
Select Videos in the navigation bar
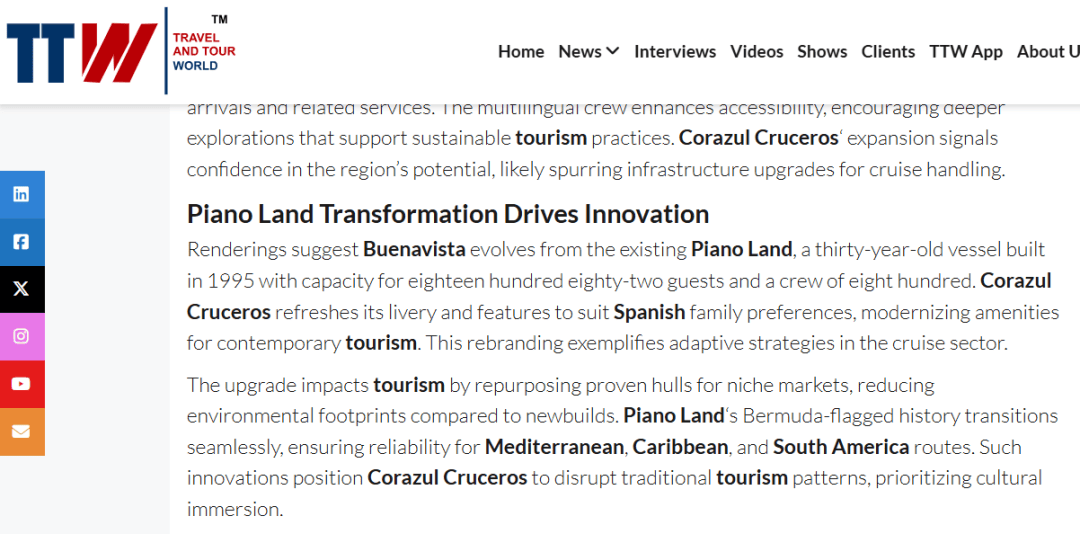click(x=756, y=52)
